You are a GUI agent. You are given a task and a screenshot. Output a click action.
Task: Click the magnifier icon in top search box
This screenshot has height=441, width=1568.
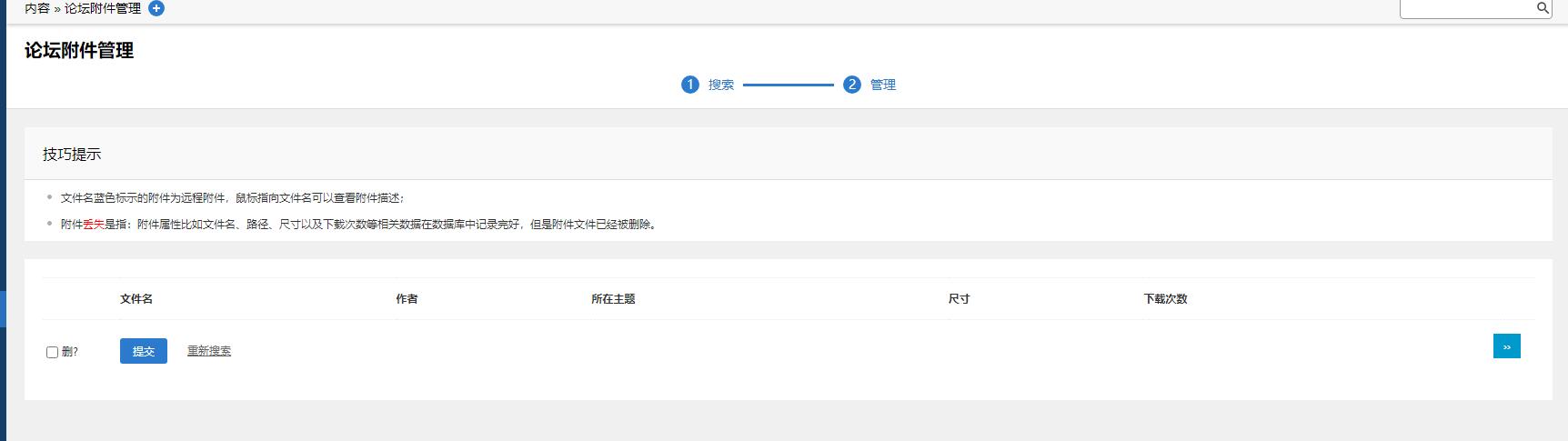click(1543, 8)
